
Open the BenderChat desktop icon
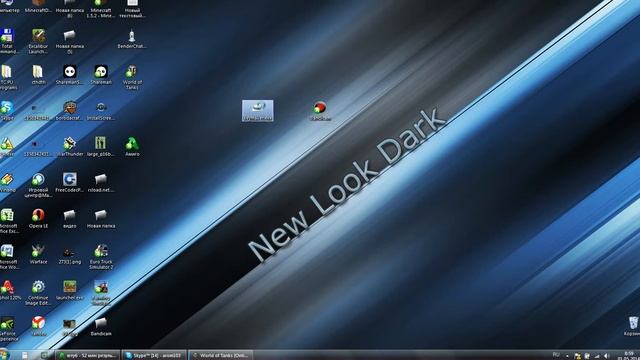pyautogui.click(x=132, y=39)
